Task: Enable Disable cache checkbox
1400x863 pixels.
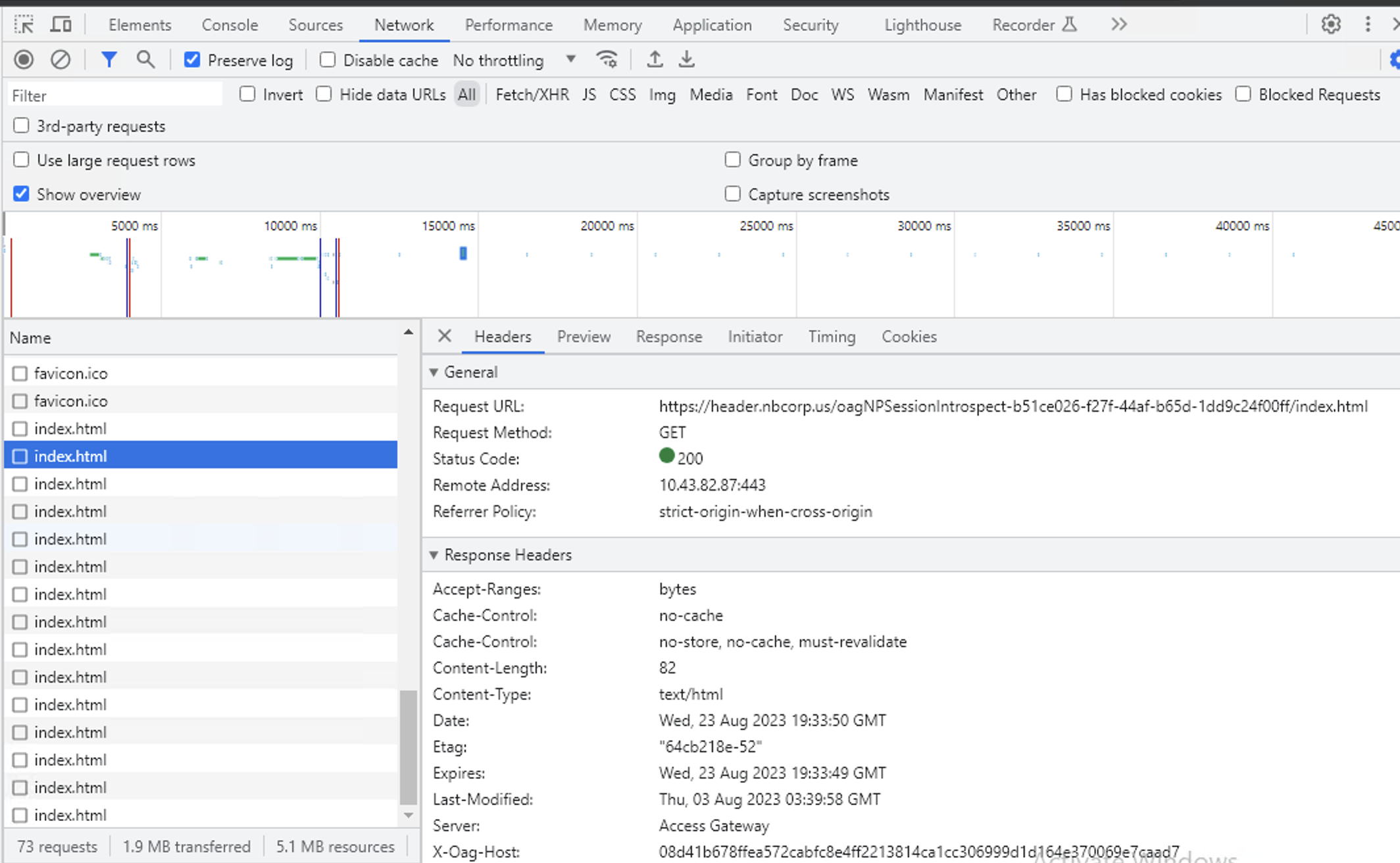Action: [327, 60]
